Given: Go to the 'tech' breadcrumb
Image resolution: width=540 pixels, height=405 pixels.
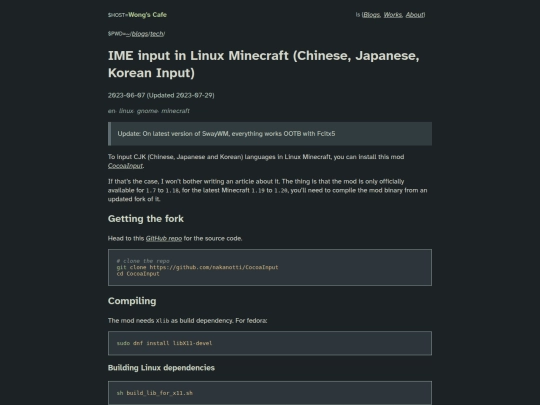Looking at the screenshot, I should tap(156, 34).
